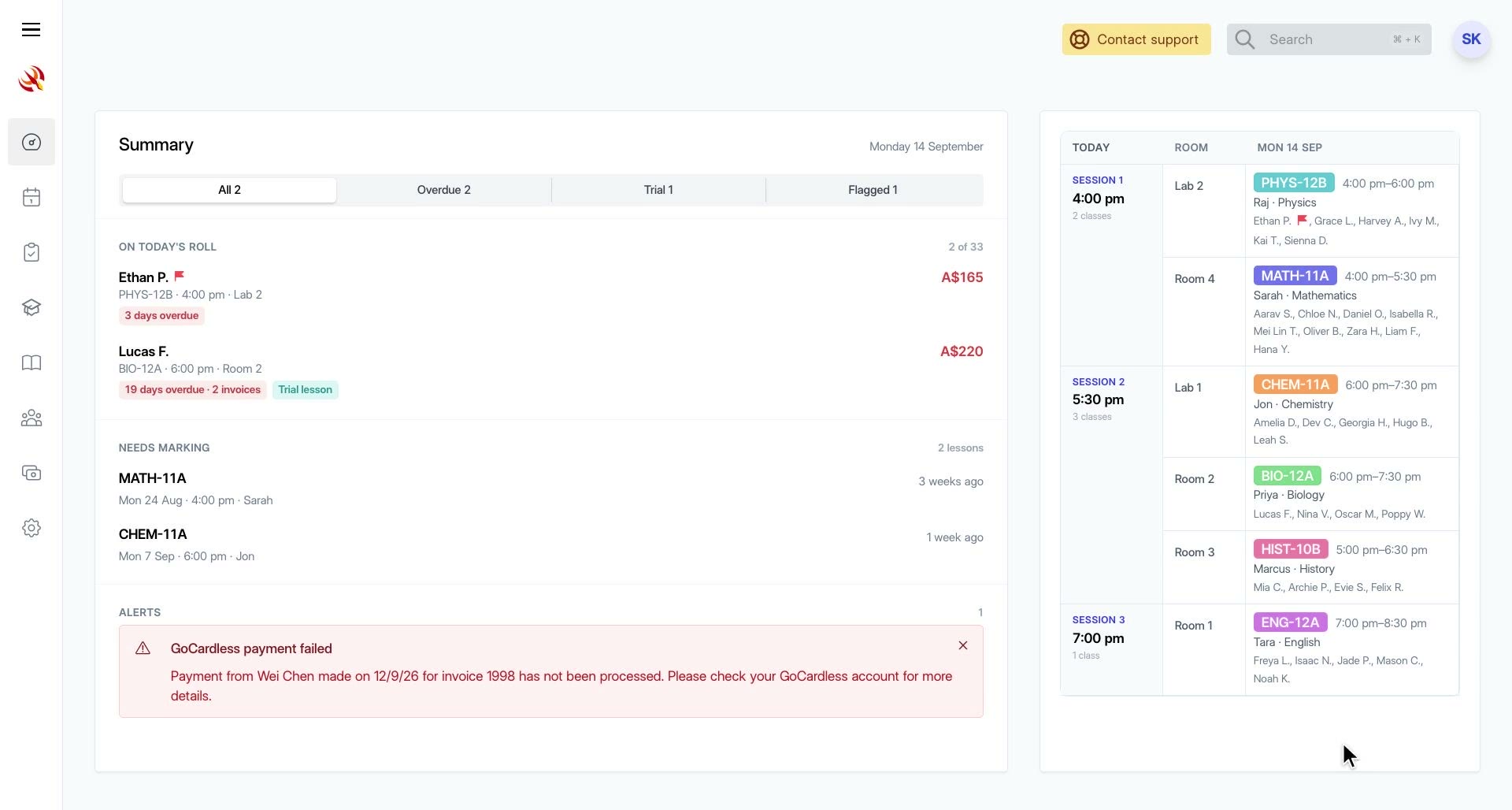This screenshot has width=1512, height=810.
Task: Click the Contact support button
Action: [1136, 39]
